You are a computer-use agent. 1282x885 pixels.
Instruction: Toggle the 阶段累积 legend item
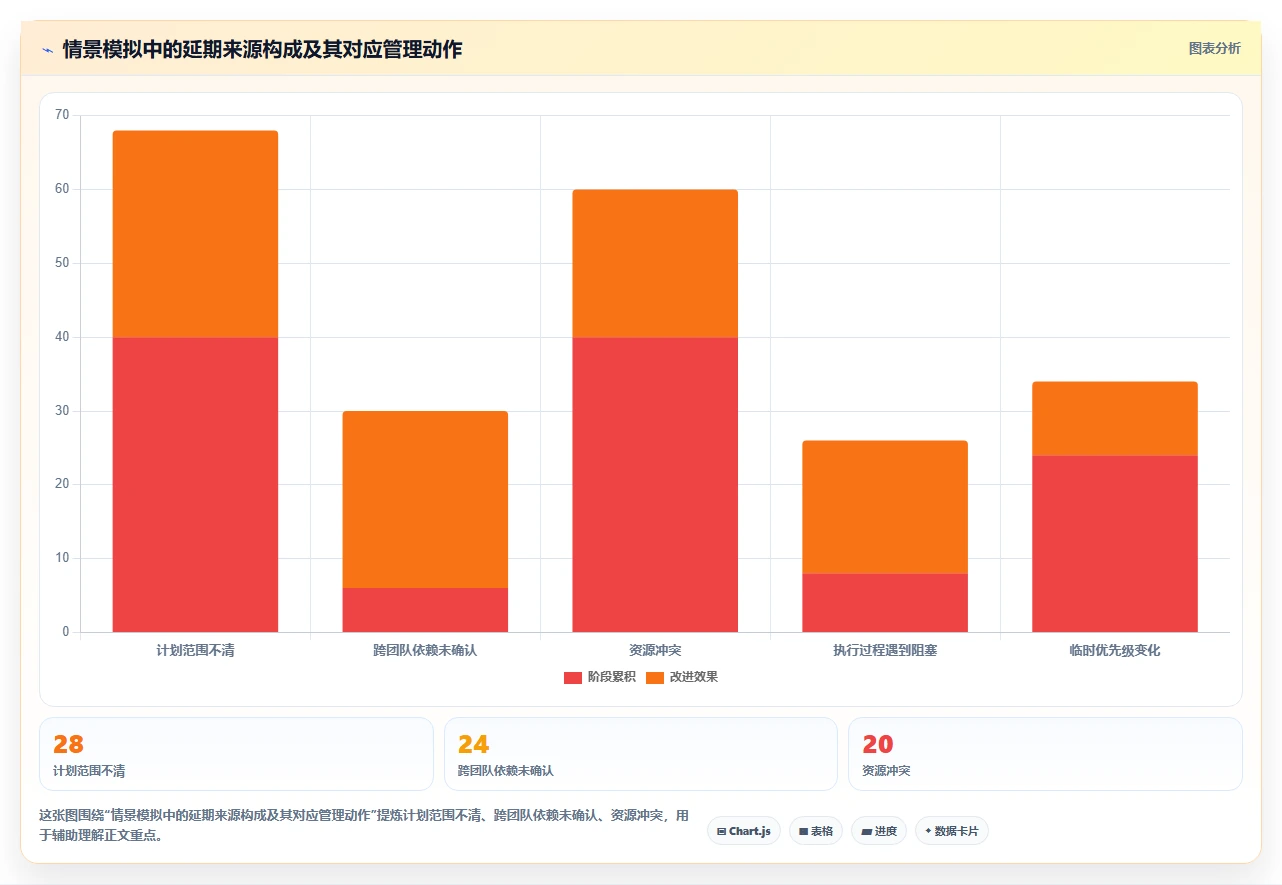(599, 677)
